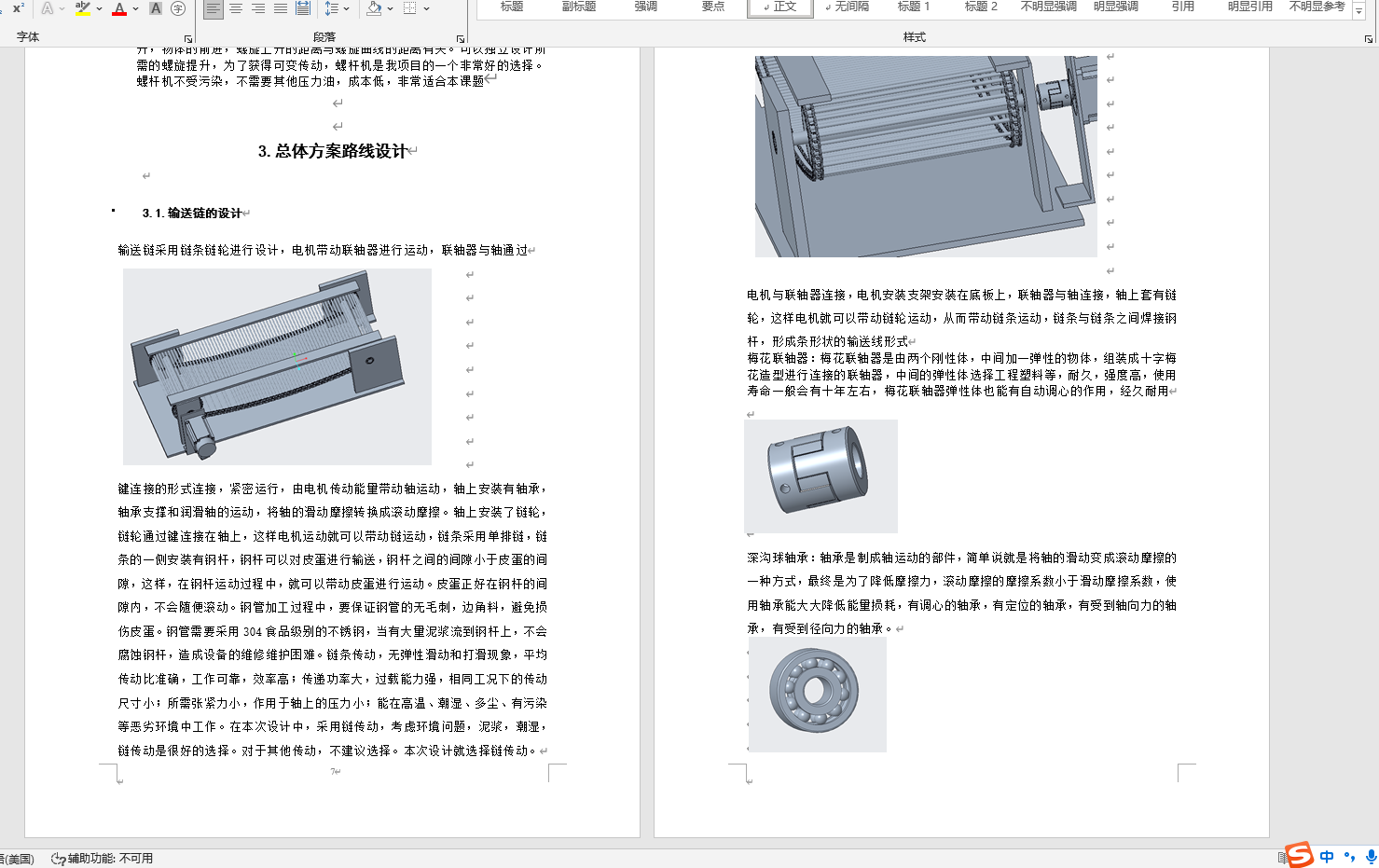The width and height of the screenshot is (1379, 868).
Task: Apply the 无间隔 style
Action: [x=848, y=7]
